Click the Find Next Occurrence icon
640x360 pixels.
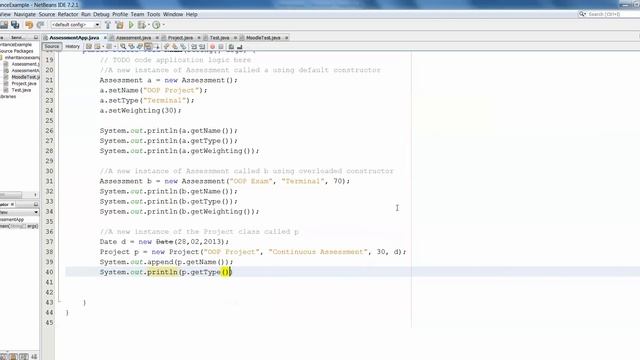click(x=140, y=47)
